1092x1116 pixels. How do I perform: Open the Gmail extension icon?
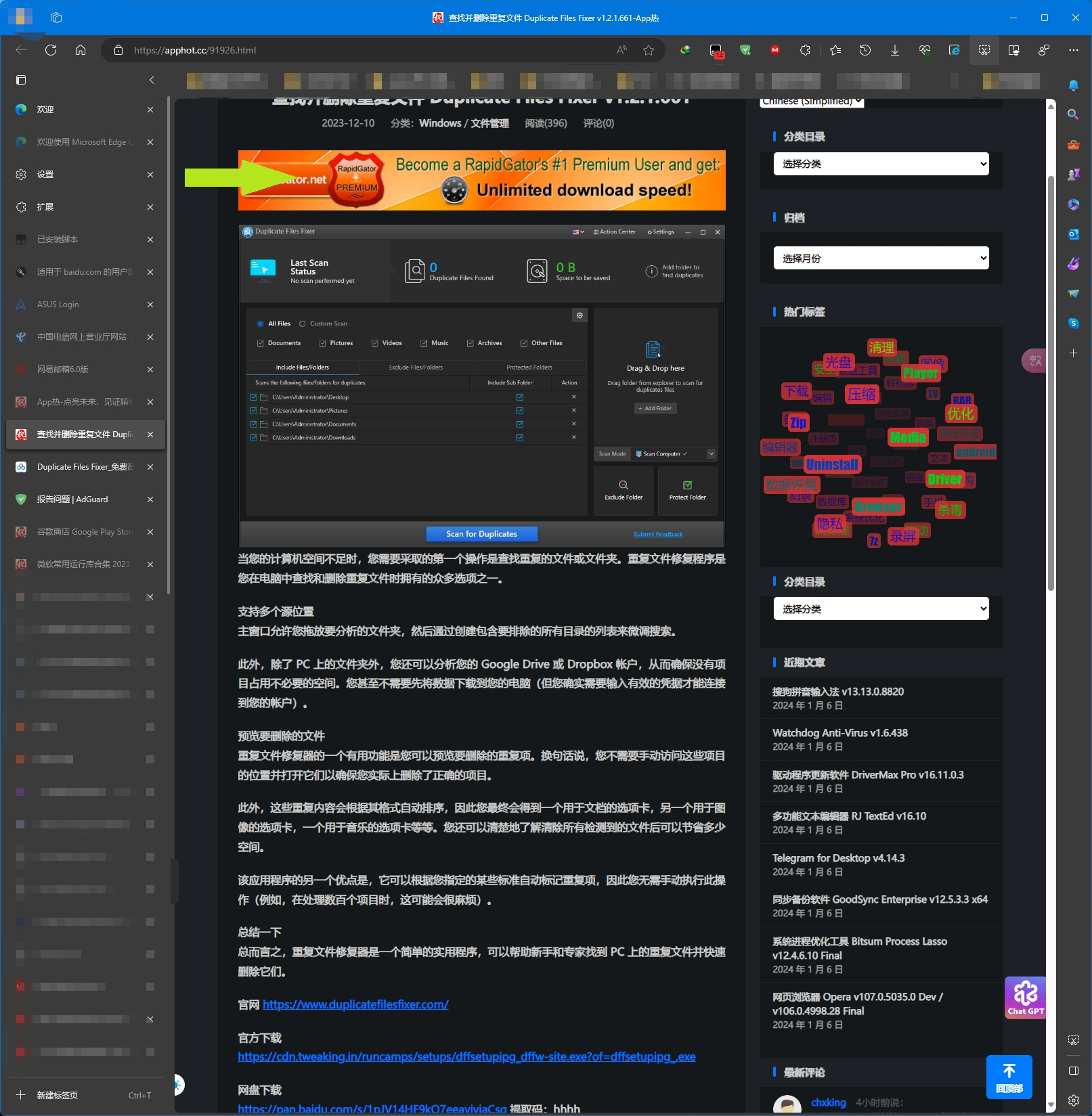click(x=774, y=49)
